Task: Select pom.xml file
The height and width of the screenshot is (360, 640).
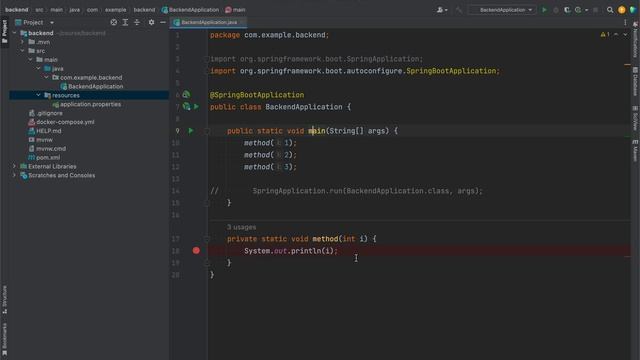Action: (44, 158)
